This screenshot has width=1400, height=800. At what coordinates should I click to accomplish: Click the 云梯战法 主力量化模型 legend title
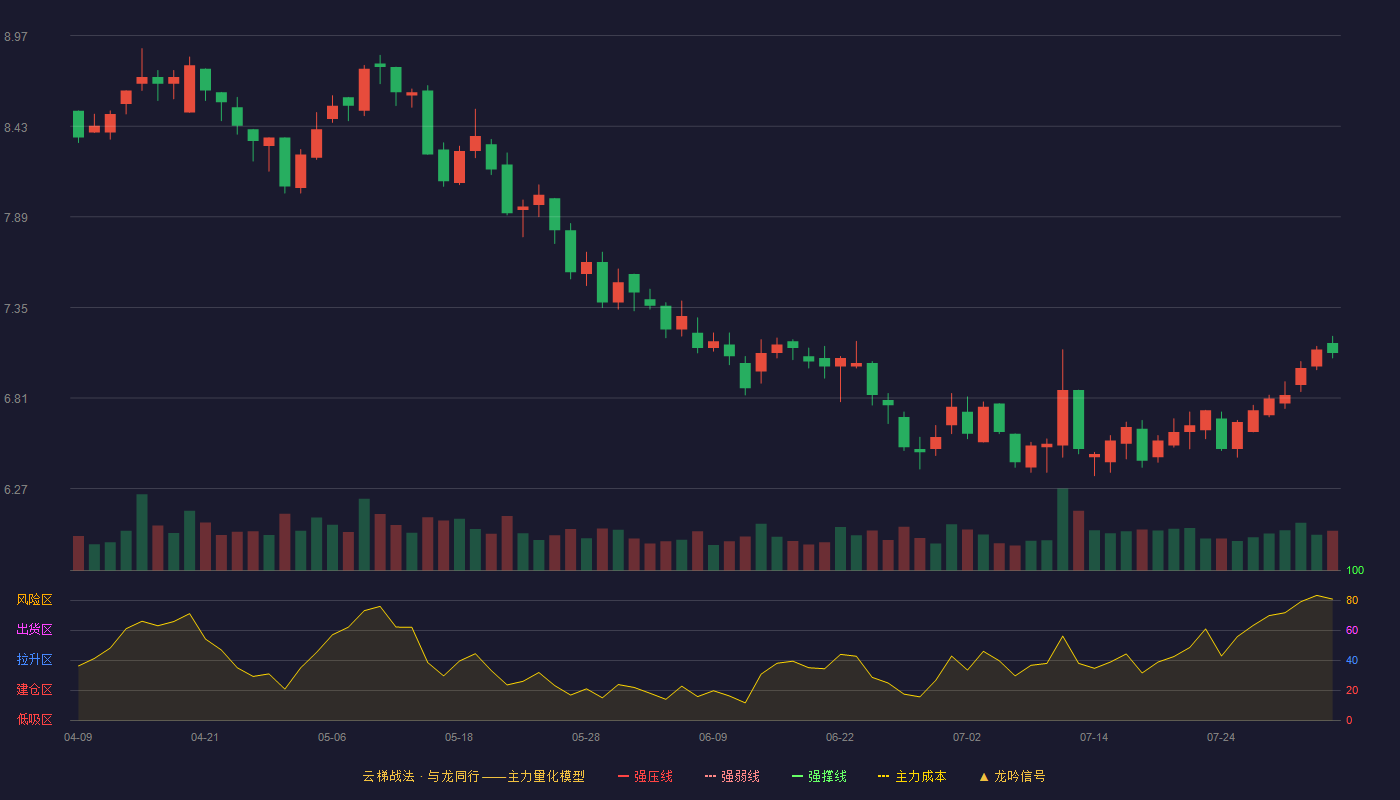pos(473,776)
